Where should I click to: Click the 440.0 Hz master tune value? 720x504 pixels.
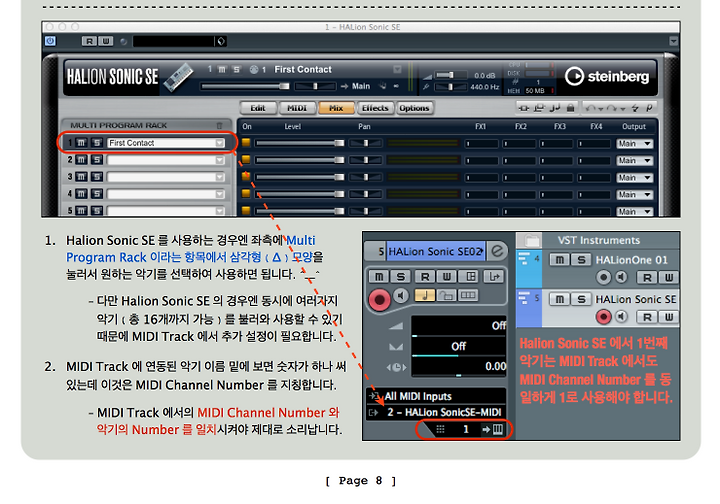click(x=484, y=87)
